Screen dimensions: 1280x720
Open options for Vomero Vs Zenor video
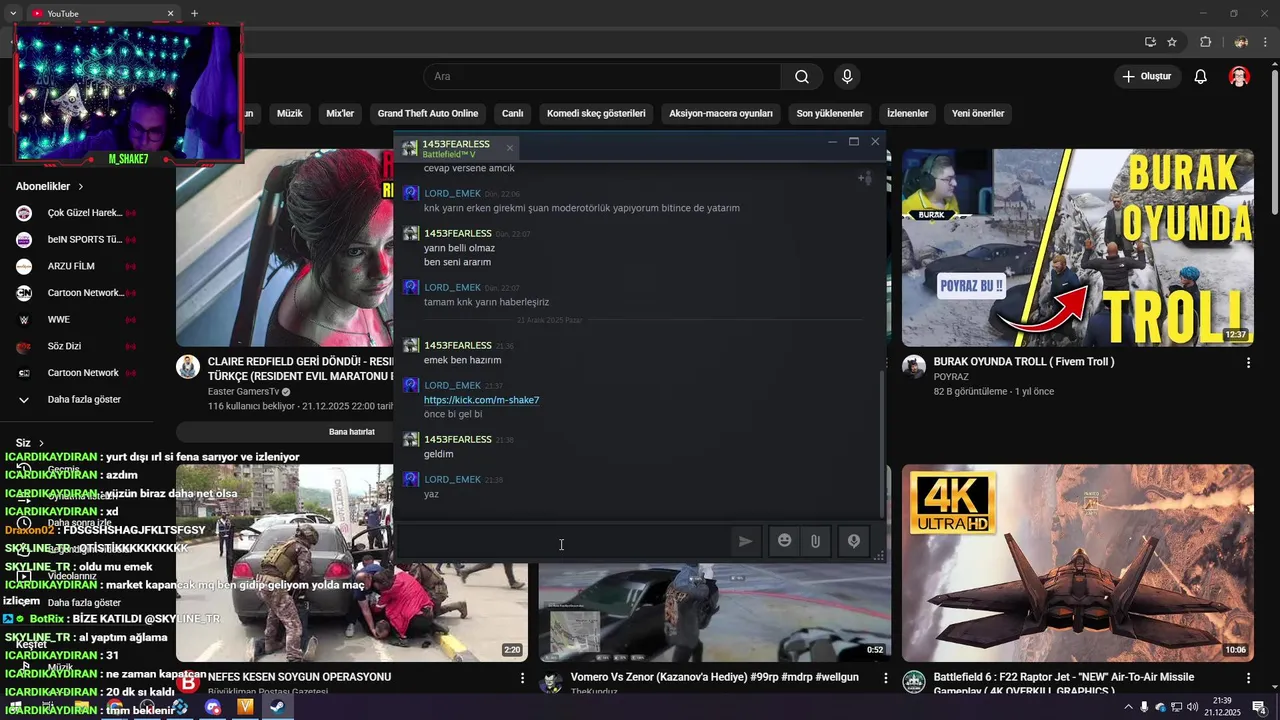click(x=885, y=678)
